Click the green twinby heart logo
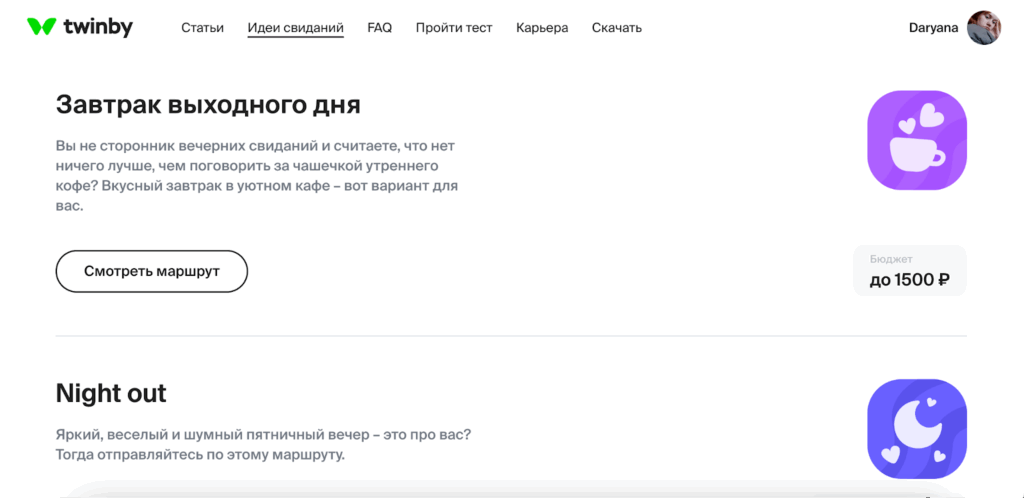The height and width of the screenshot is (498, 1024). (41, 27)
